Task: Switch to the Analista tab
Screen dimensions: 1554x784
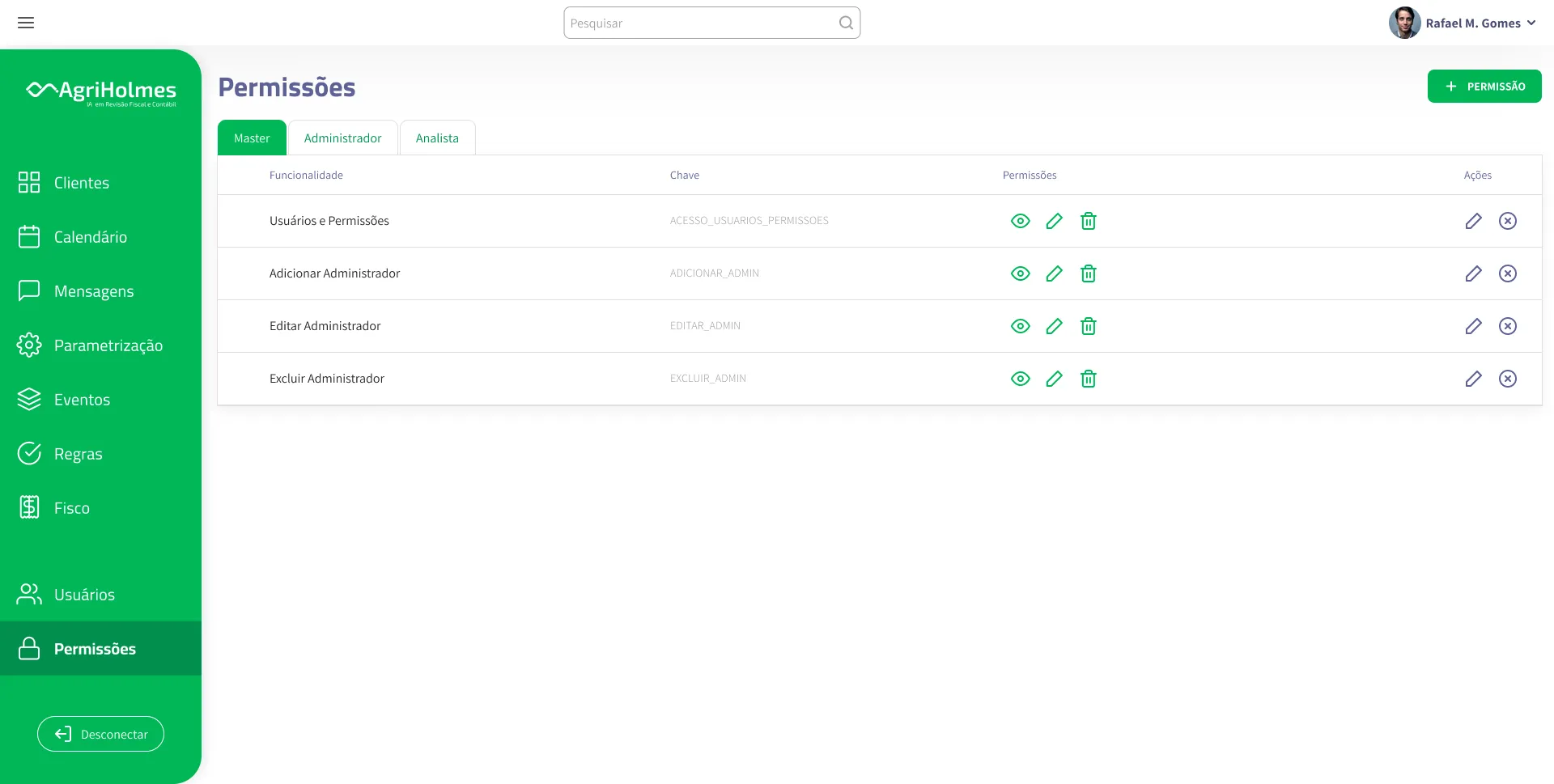Action: pyautogui.click(x=437, y=138)
